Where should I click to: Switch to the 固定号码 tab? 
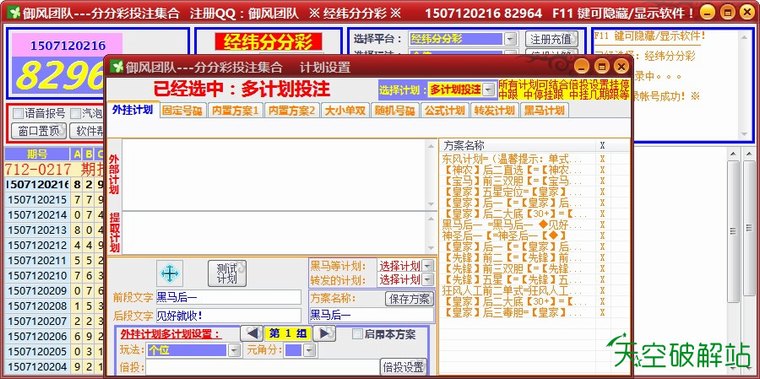tap(183, 111)
